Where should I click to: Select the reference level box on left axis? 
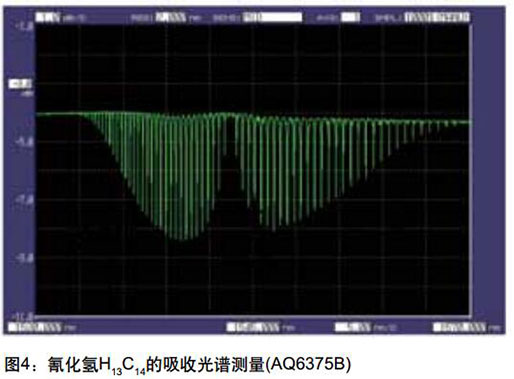pos(20,84)
